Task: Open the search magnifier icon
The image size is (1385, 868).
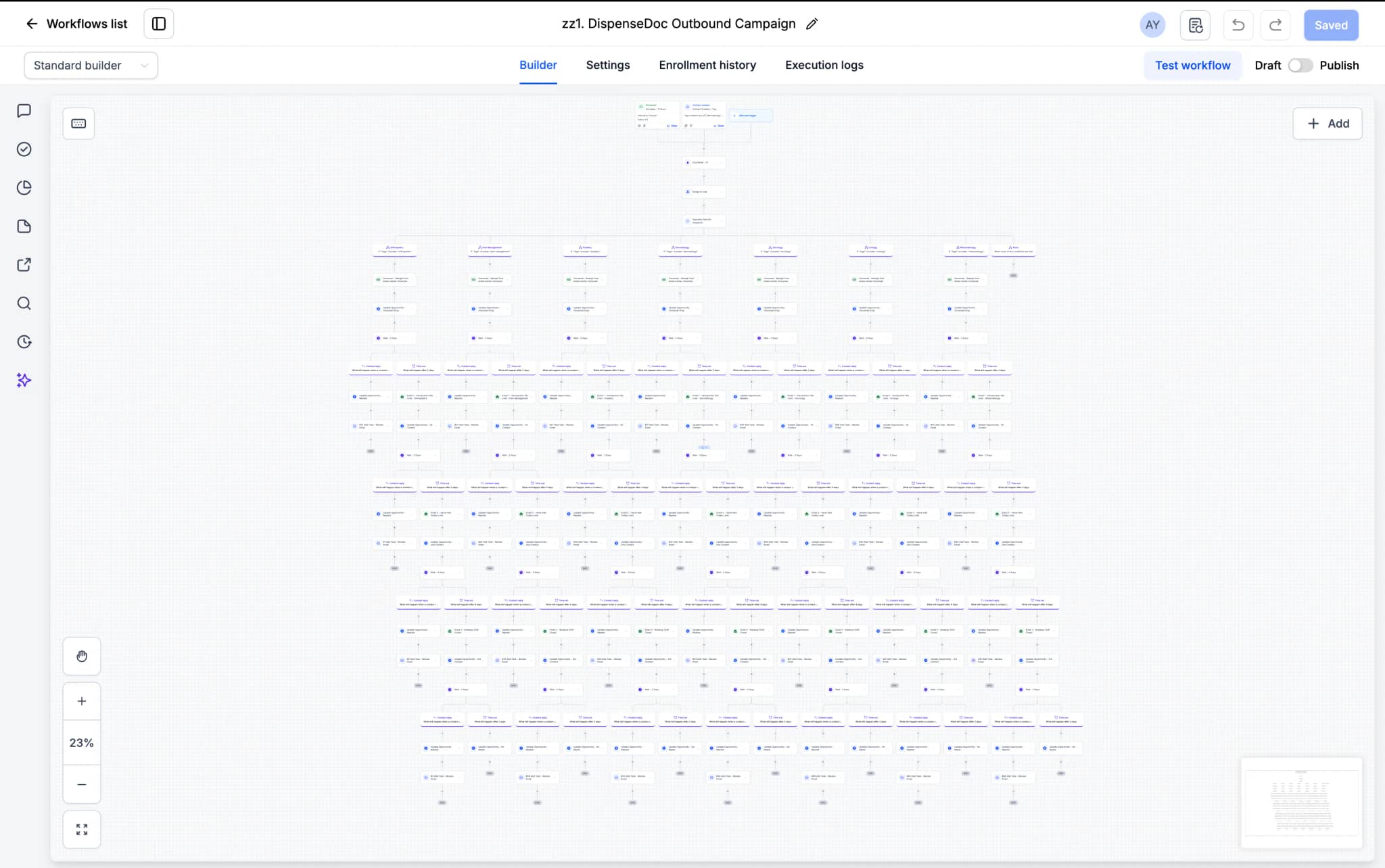Action: 24,304
